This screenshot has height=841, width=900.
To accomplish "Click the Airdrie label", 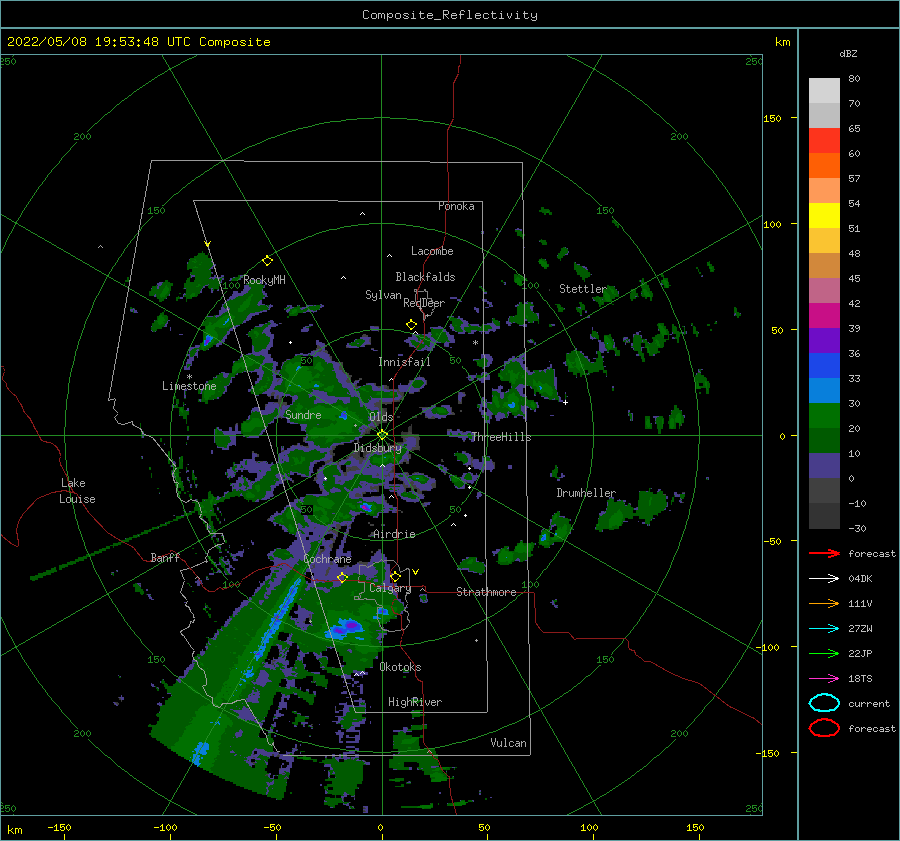I will click(394, 534).
